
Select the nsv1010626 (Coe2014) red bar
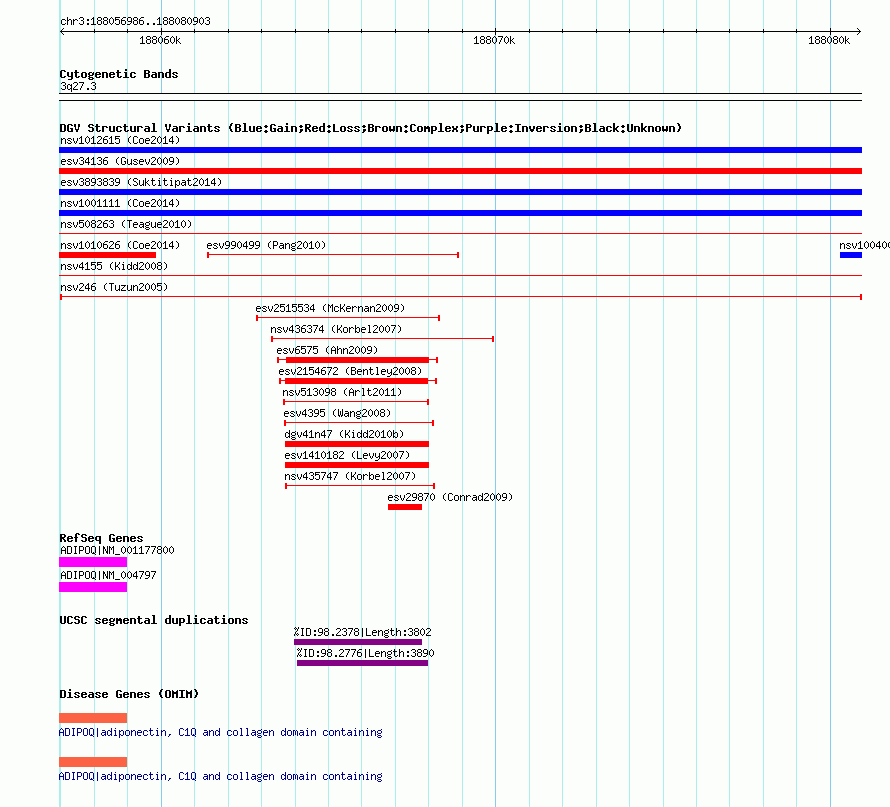pyautogui.click(x=107, y=255)
